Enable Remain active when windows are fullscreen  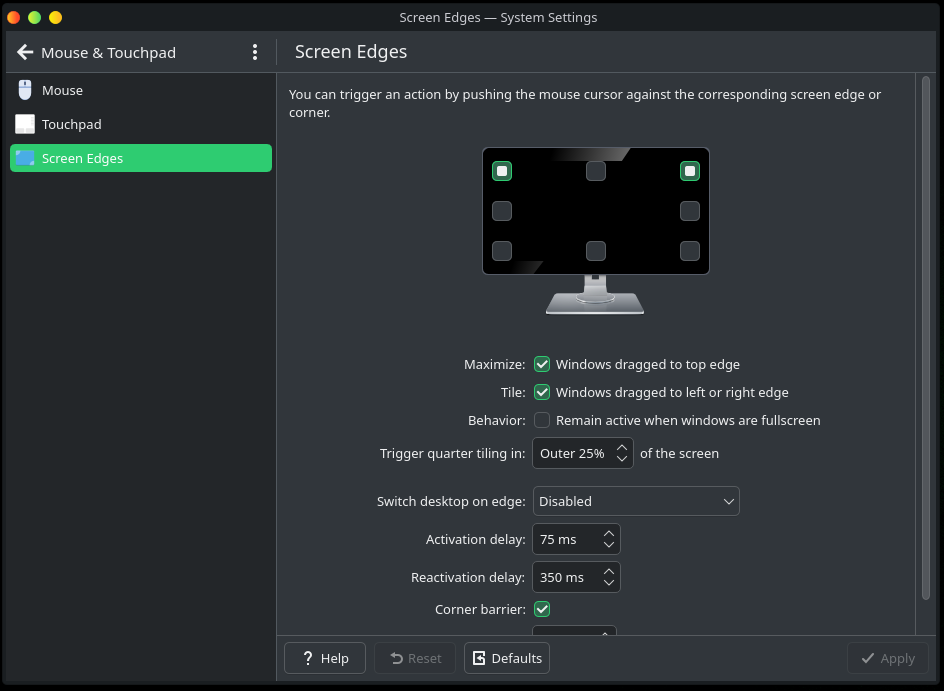click(542, 420)
